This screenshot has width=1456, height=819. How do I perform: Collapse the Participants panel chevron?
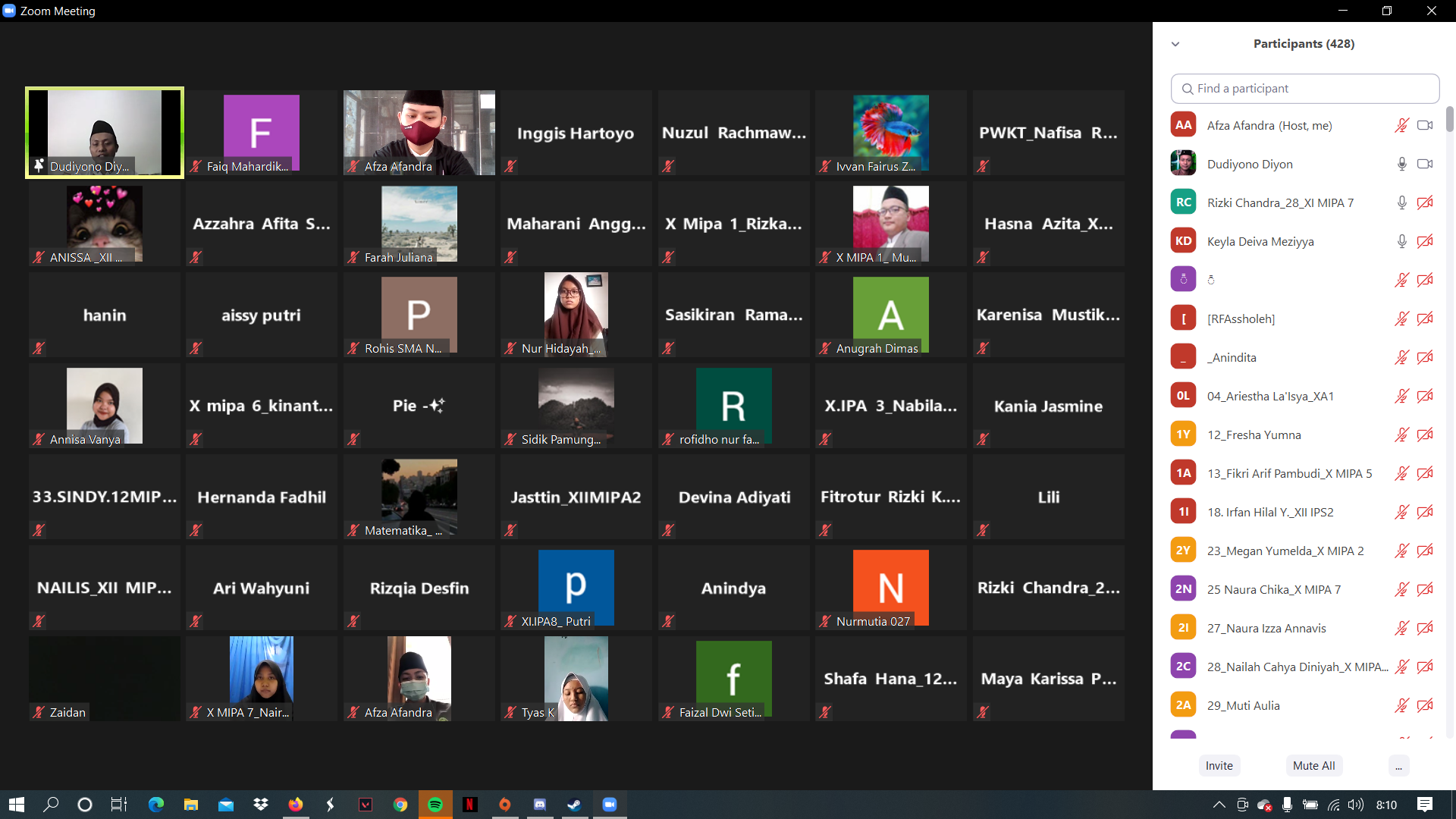pyautogui.click(x=1175, y=44)
